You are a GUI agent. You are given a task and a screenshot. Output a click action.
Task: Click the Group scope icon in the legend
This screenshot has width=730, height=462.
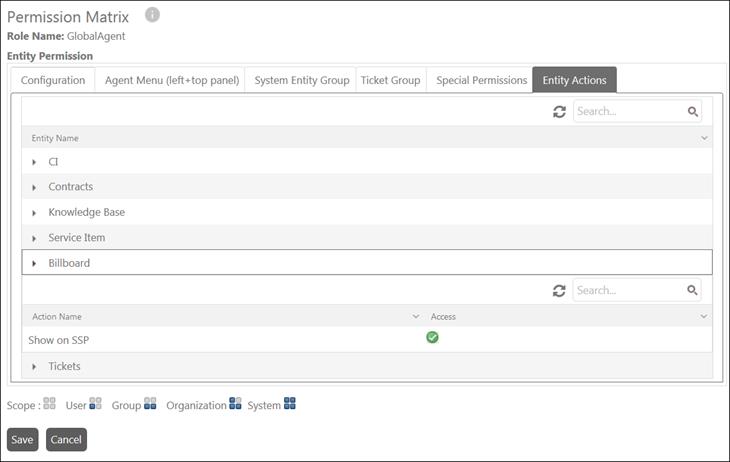(150, 404)
